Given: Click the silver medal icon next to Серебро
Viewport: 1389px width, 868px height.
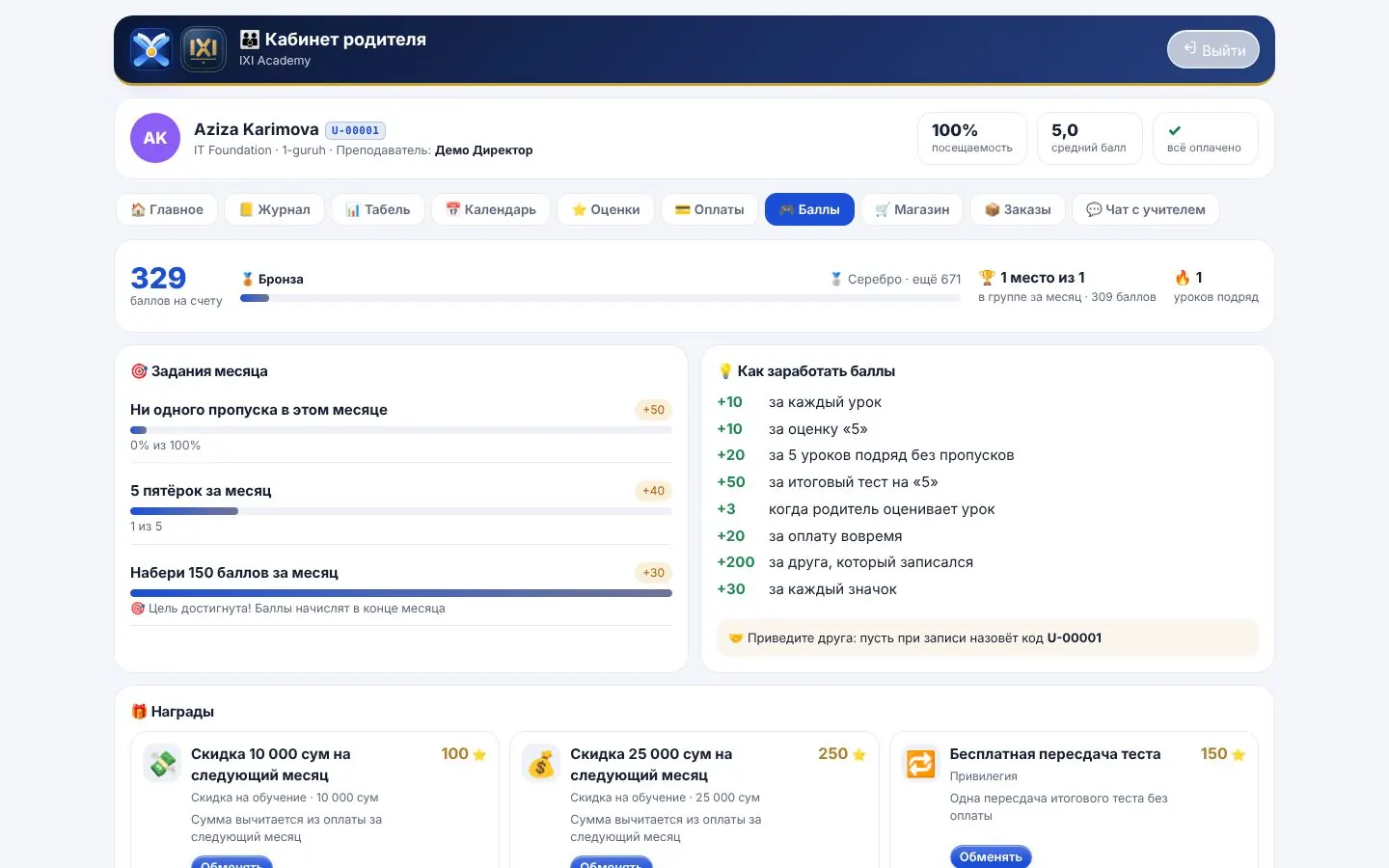Looking at the screenshot, I should (836, 279).
